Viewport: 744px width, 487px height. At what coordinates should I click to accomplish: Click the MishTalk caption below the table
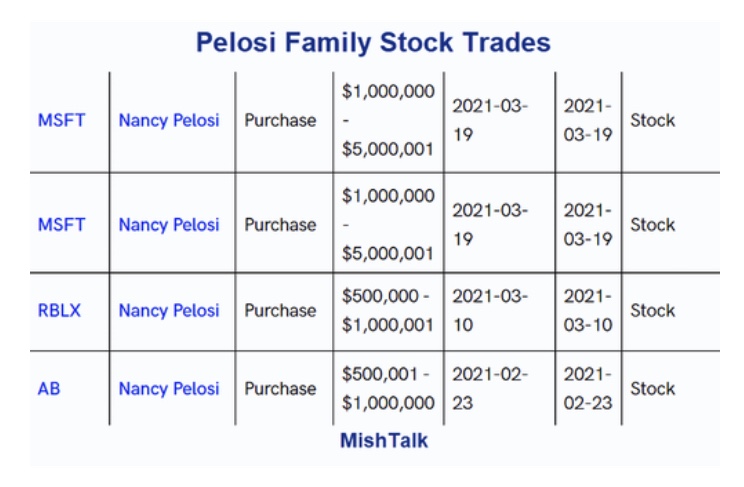pyautogui.click(x=383, y=440)
